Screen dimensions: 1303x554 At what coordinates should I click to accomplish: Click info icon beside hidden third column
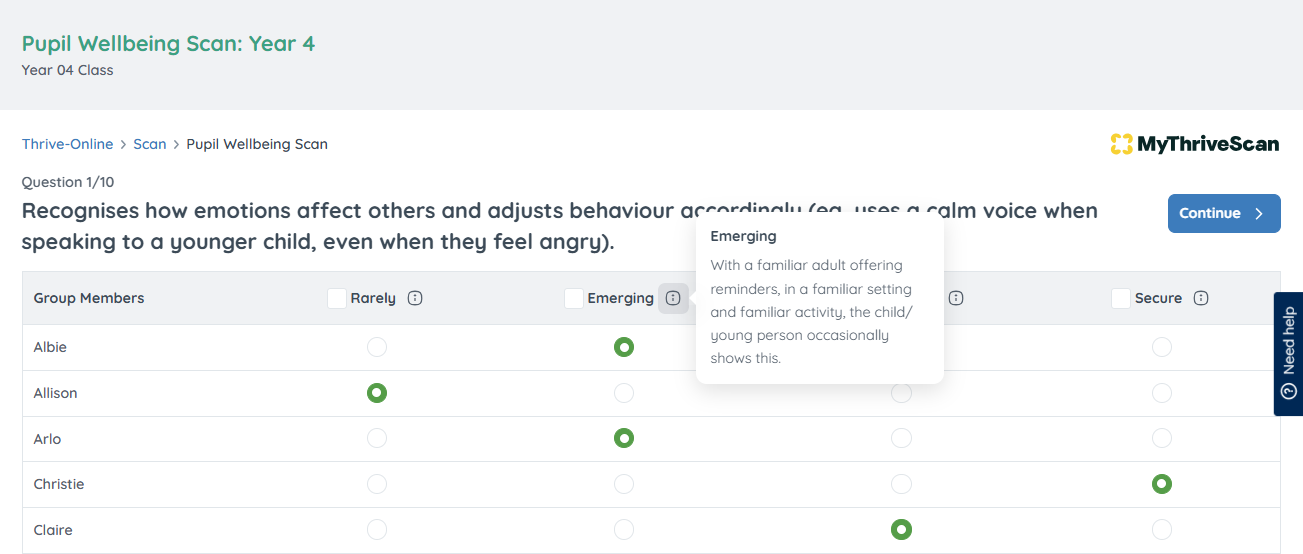point(956,298)
